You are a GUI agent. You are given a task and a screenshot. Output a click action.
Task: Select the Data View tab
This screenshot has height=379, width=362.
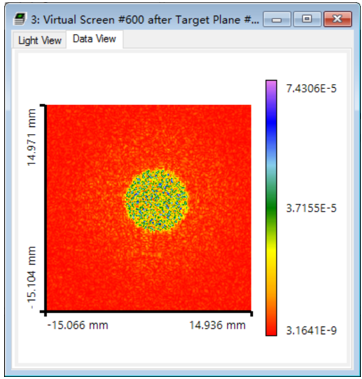point(94,39)
